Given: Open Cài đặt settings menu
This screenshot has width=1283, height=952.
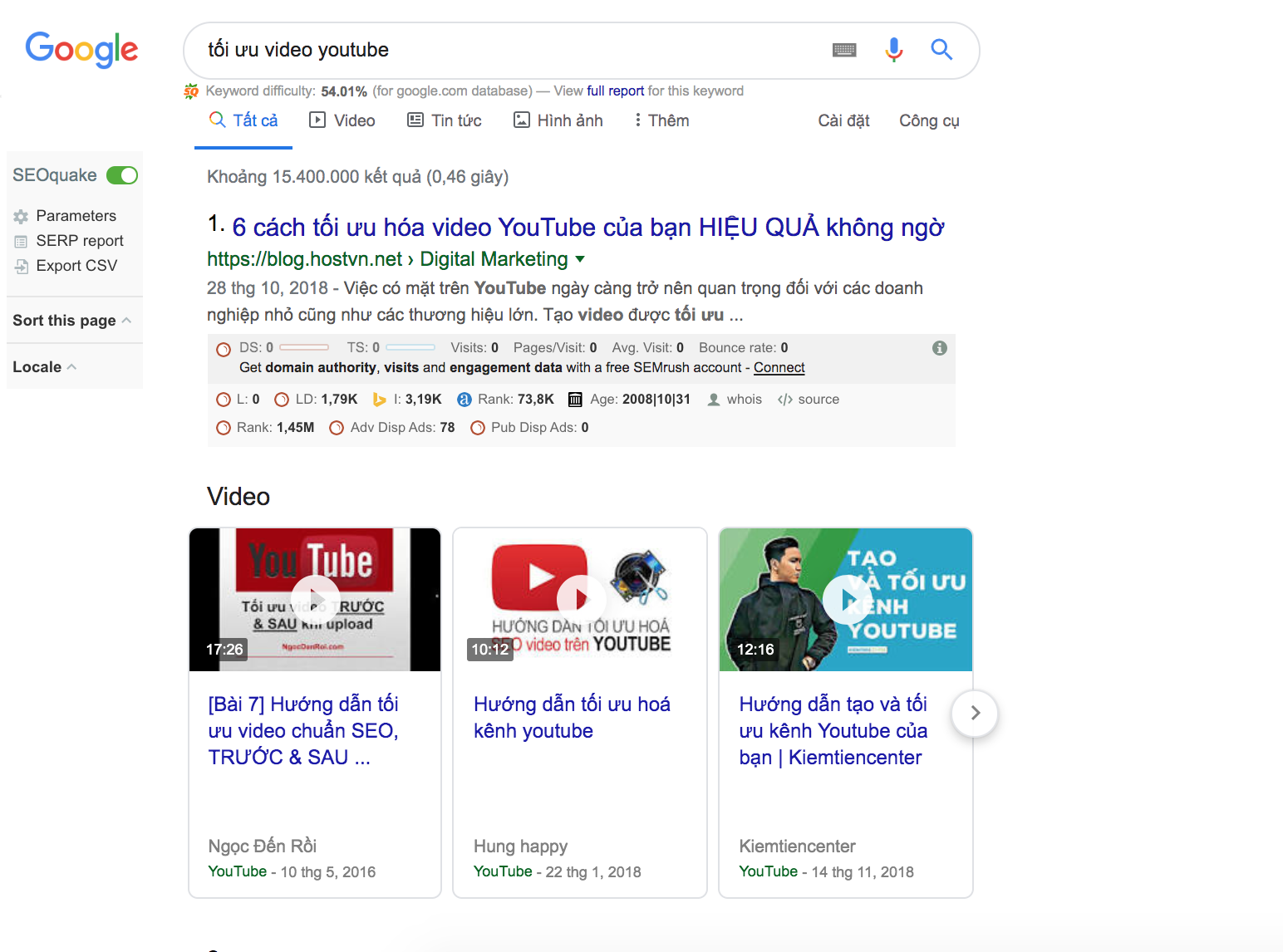Looking at the screenshot, I should 843,120.
